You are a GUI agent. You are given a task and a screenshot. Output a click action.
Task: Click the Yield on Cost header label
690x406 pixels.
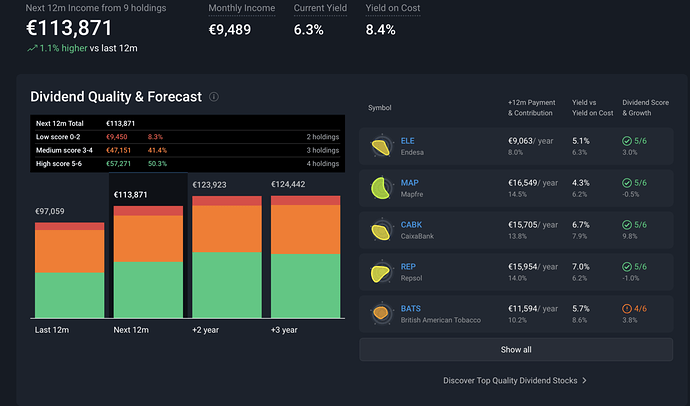393,8
